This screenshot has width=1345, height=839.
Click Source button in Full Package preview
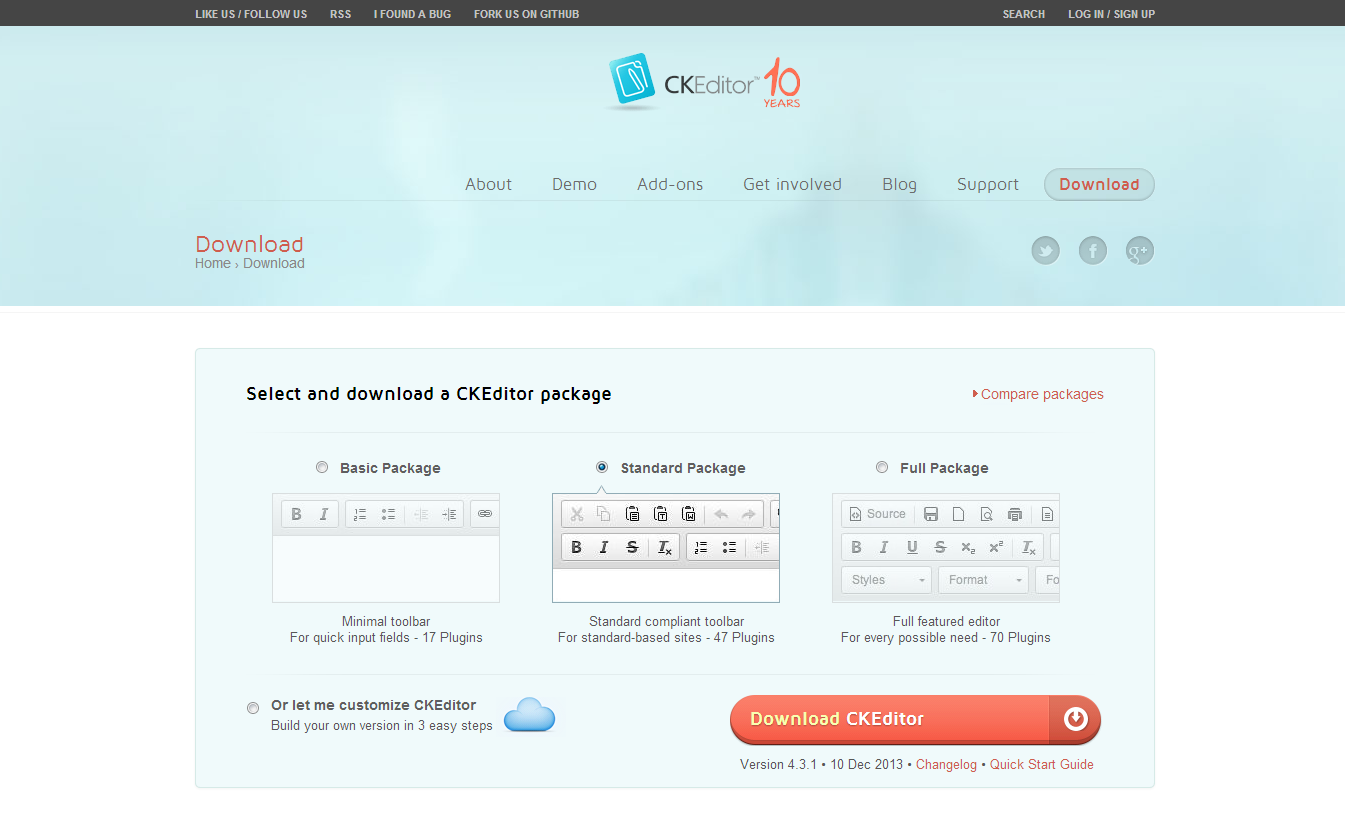pyautogui.click(x=877, y=514)
